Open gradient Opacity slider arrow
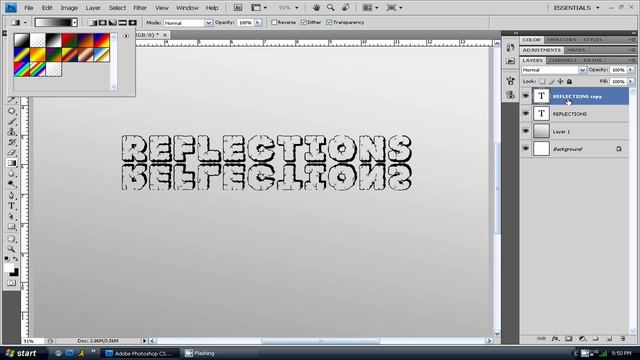The image size is (640, 360). [258, 23]
